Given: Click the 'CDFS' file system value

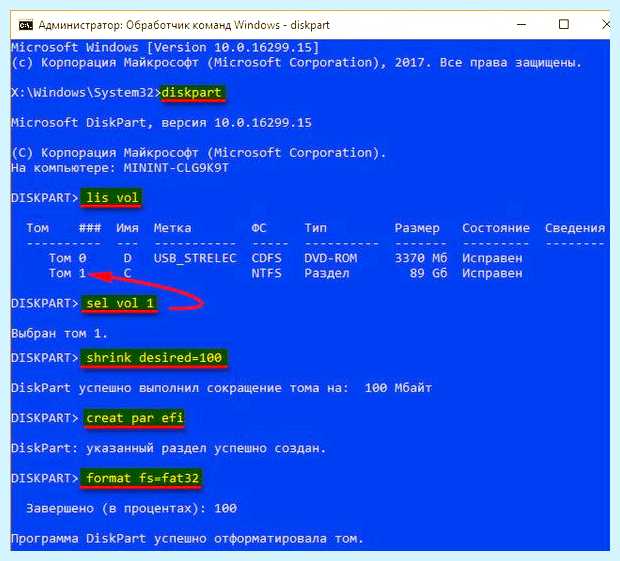Looking at the screenshot, I should 267,258.
